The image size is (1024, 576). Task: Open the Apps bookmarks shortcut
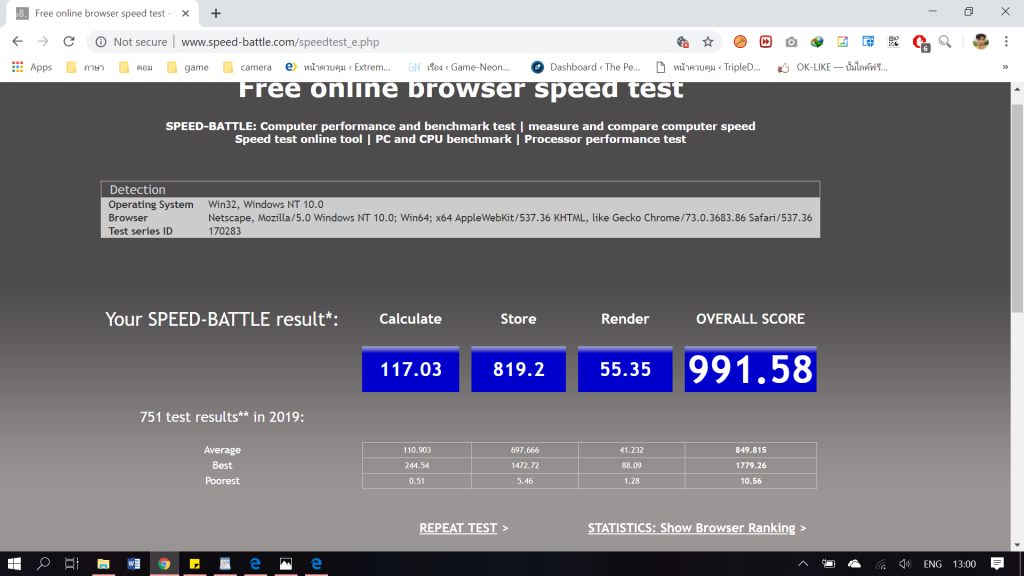click(32, 67)
